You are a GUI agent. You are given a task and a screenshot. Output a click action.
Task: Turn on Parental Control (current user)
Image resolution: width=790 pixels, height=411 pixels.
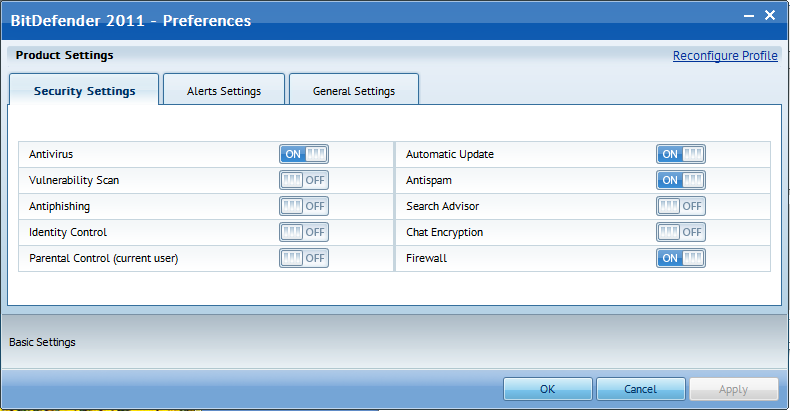pos(304,258)
